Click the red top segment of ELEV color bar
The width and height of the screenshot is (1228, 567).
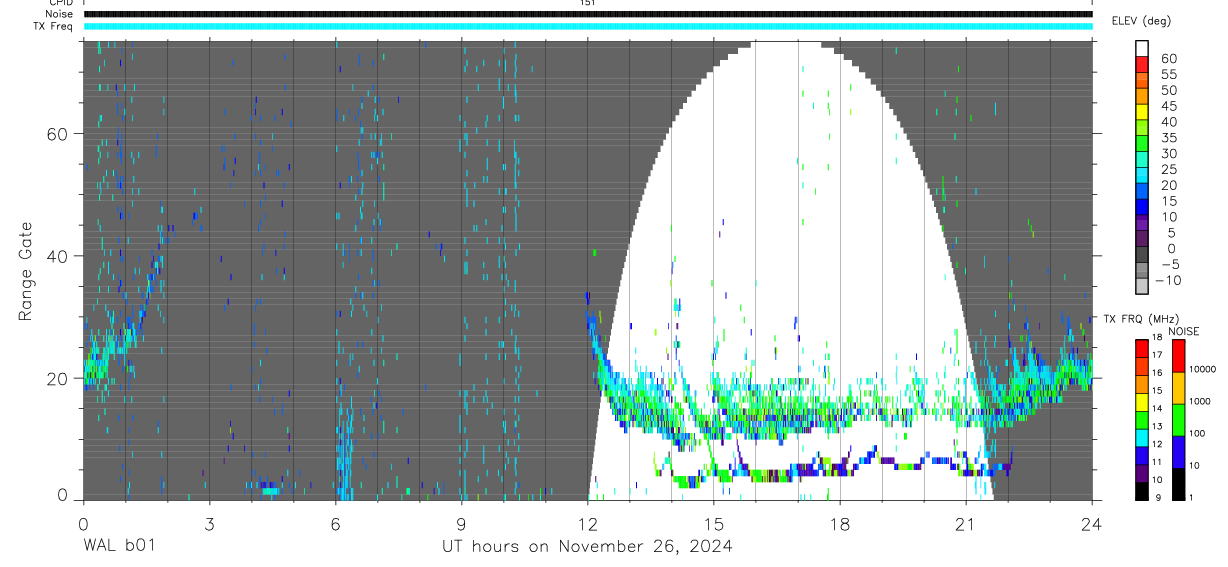pos(1142,64)
